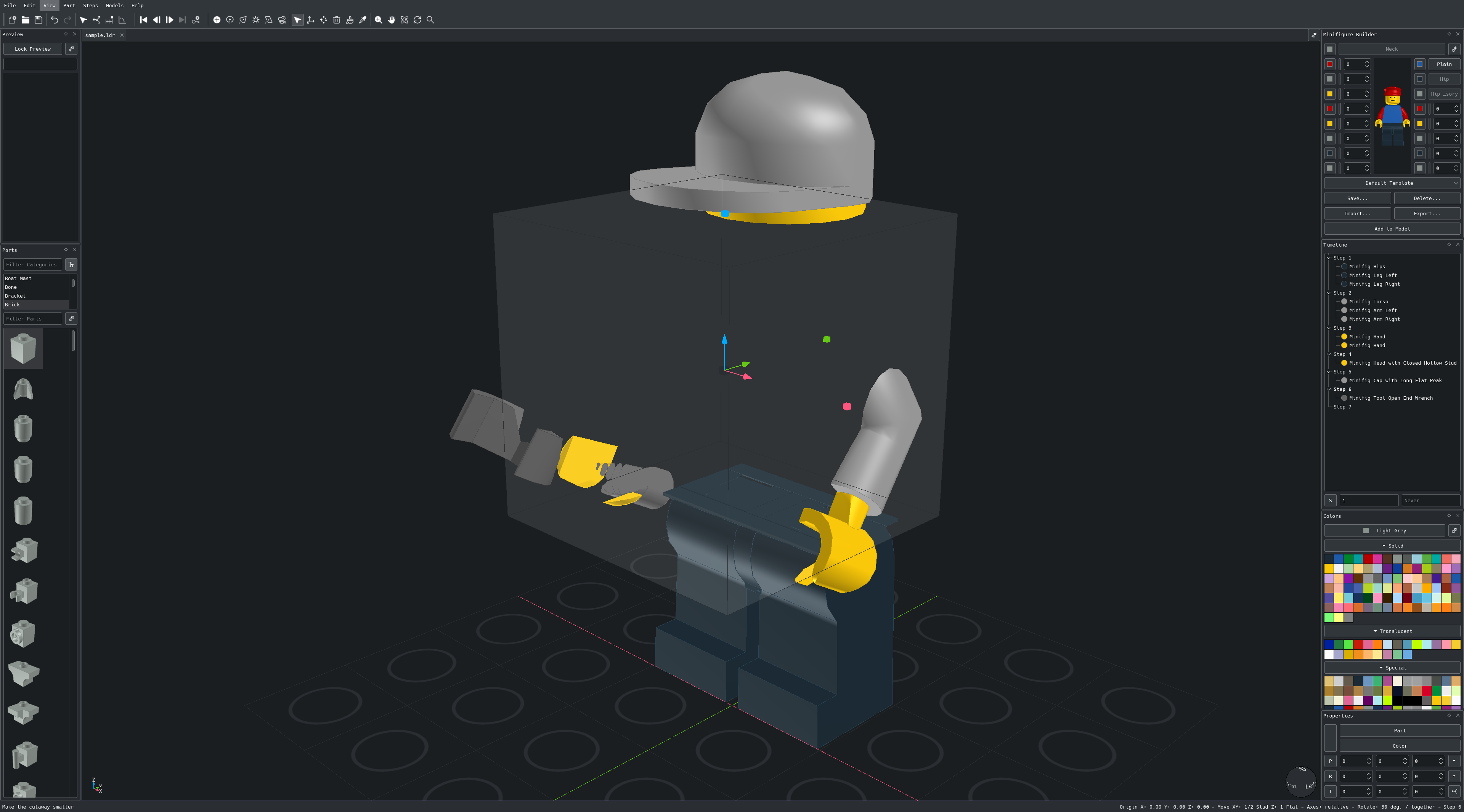Save the current file
Screen dimensions: 1464x812
[x=39, y=20]
